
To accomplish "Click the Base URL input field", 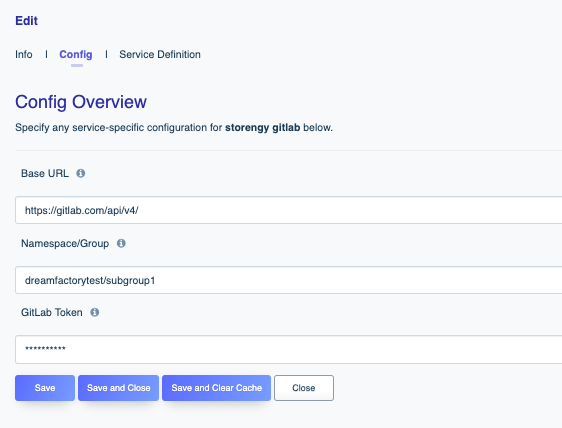I will pos(289,210).
